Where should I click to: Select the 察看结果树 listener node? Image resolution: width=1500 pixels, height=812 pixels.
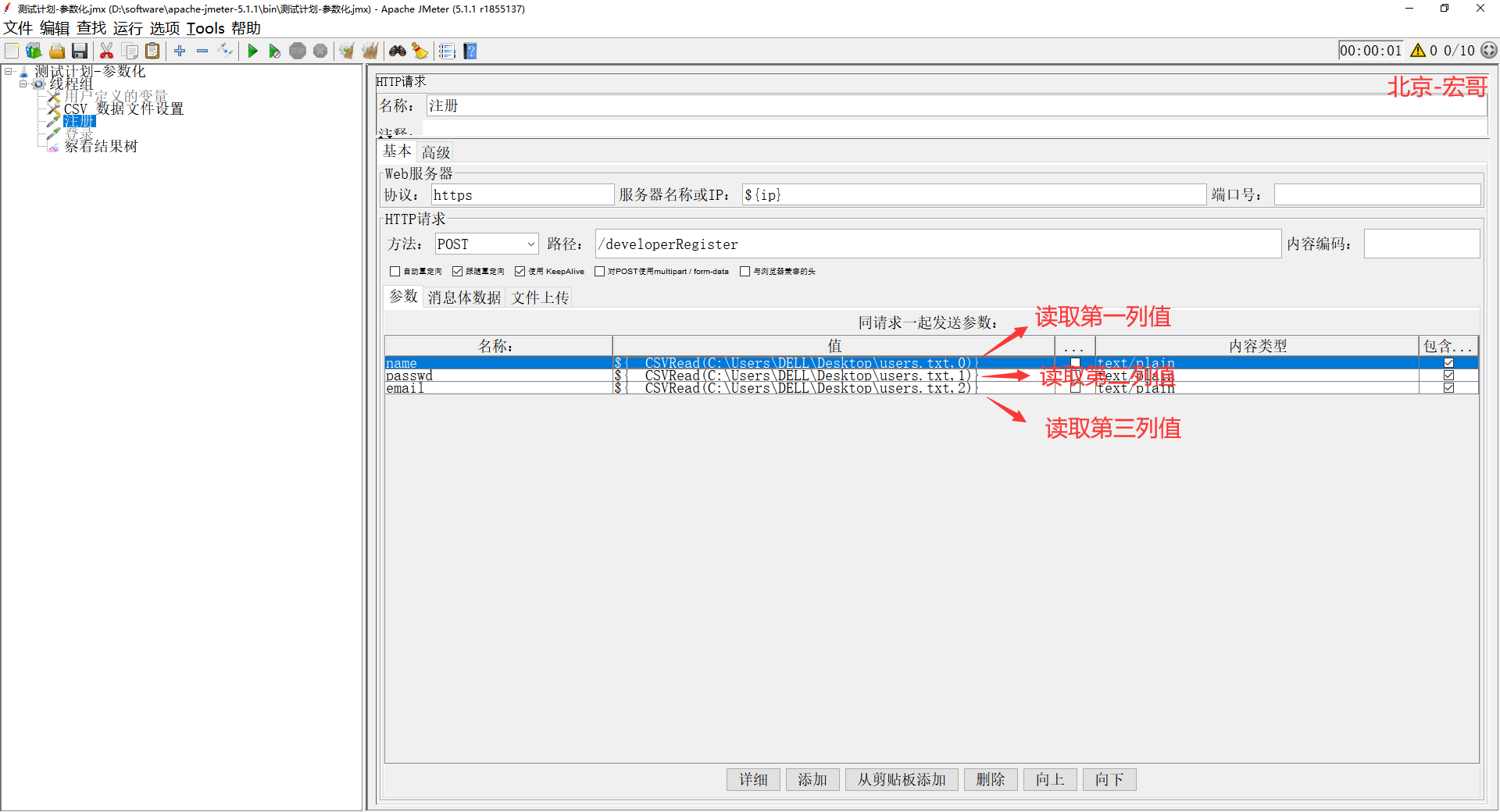pos(101,146)
